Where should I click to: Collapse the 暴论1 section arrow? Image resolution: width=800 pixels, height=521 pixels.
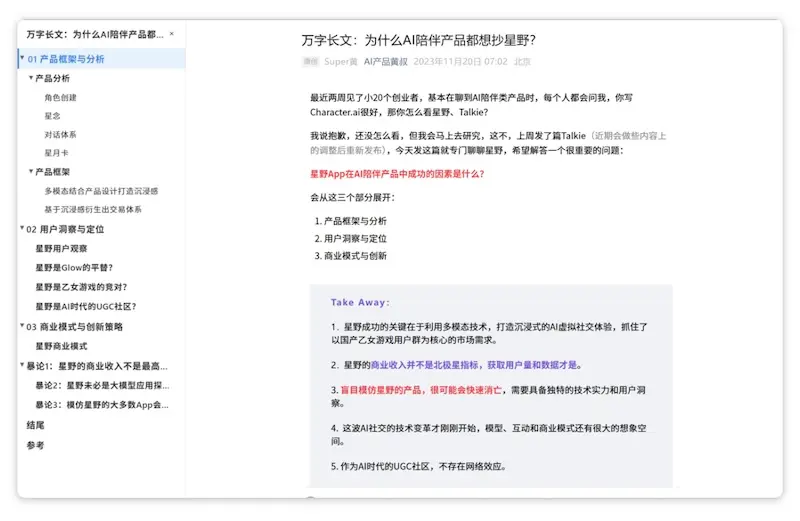22,365
